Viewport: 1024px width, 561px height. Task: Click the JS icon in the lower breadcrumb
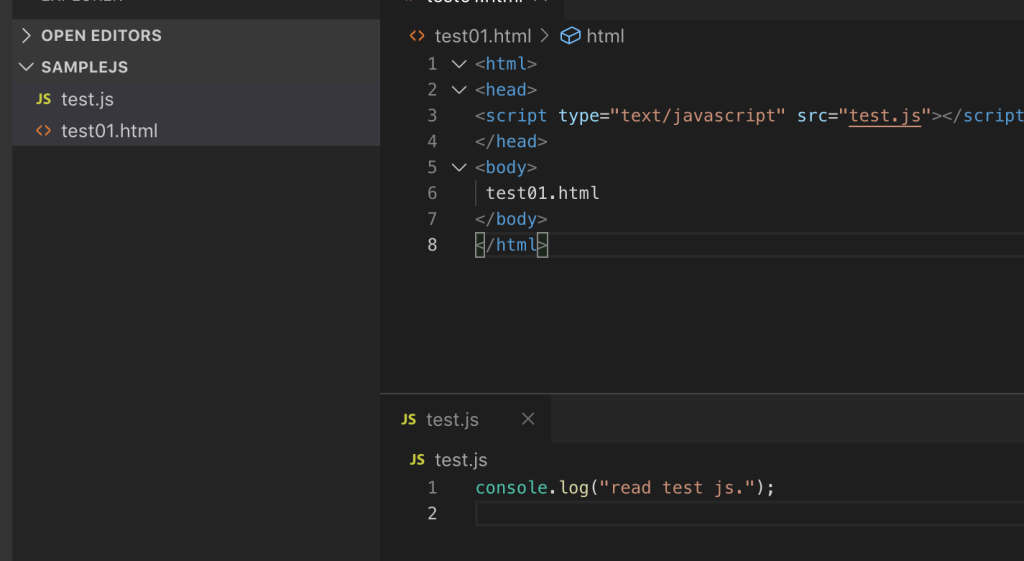coord(417,460)
